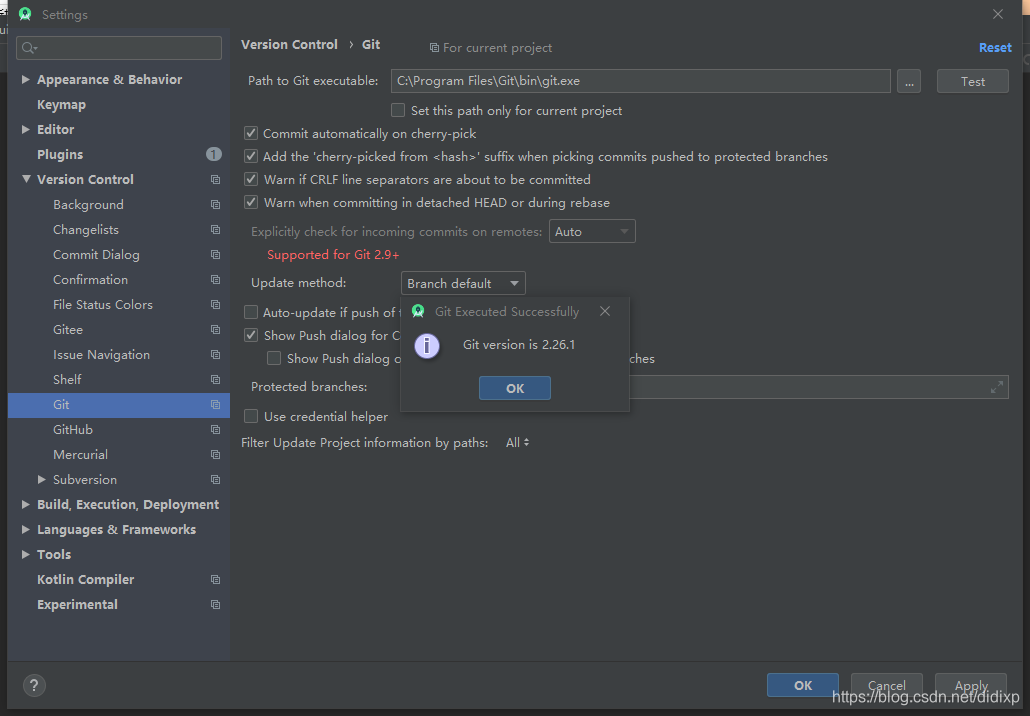Expand the Tools section
Screen dimensions: 1030x716
click(x=26, y=554)
